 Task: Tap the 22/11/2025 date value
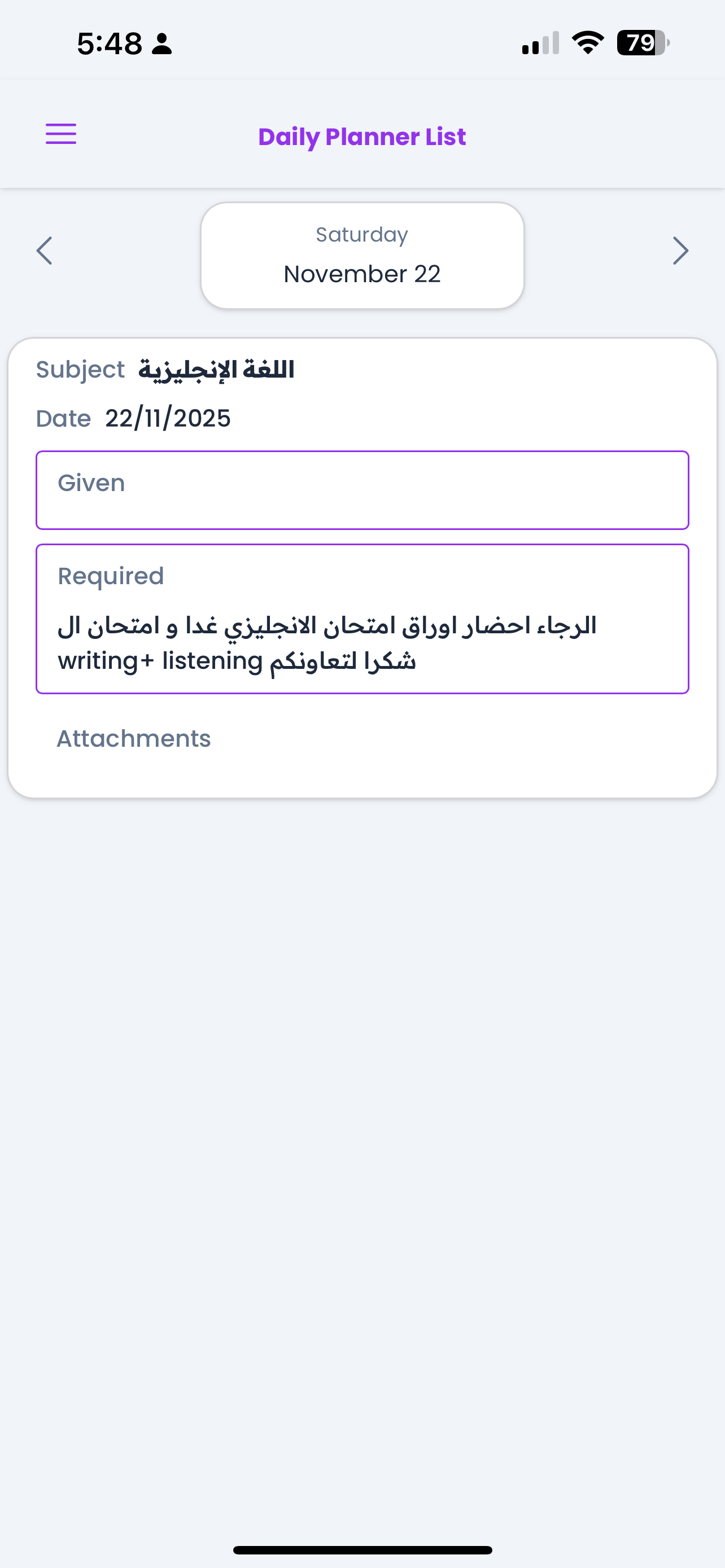coord(168,419)
